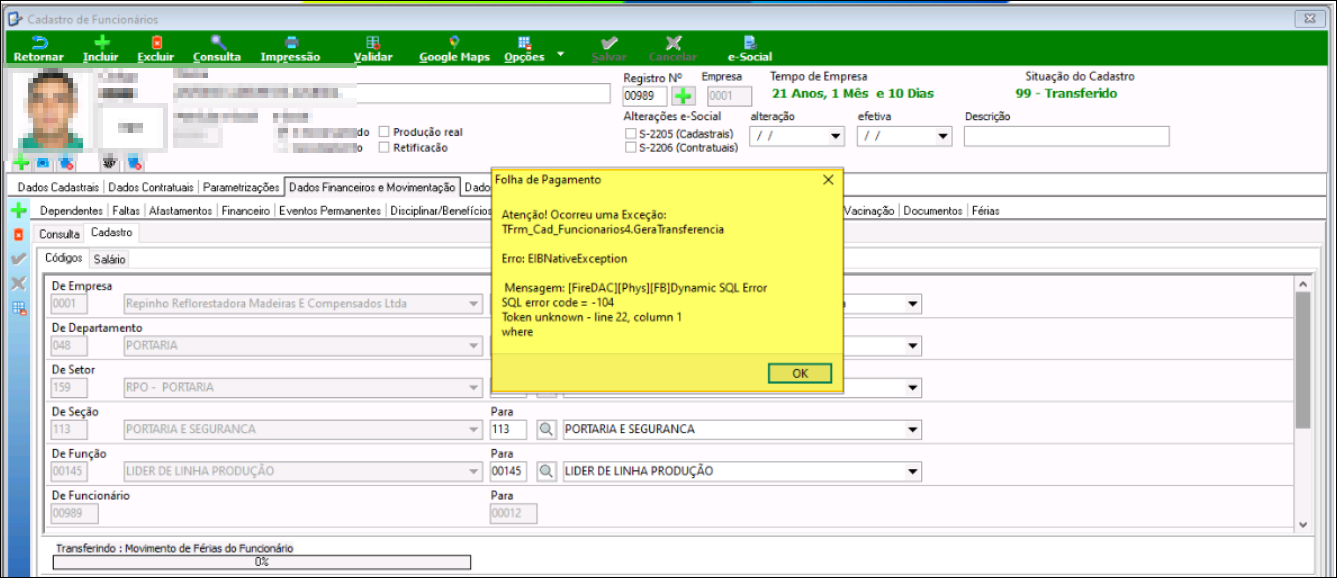Open the alteração date dropdown
This screenshot has width=1337, height=578.
click(836, 136)
